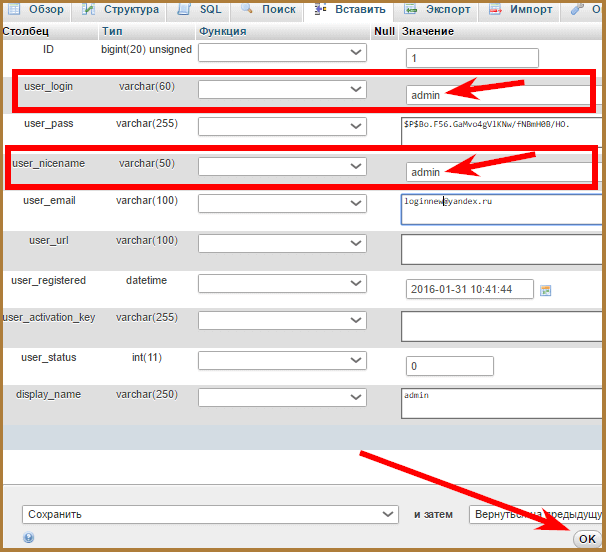This screenshot has width=606, height=552.
Task: Click the Экспорт tab icon
Action: pos(410,9)
